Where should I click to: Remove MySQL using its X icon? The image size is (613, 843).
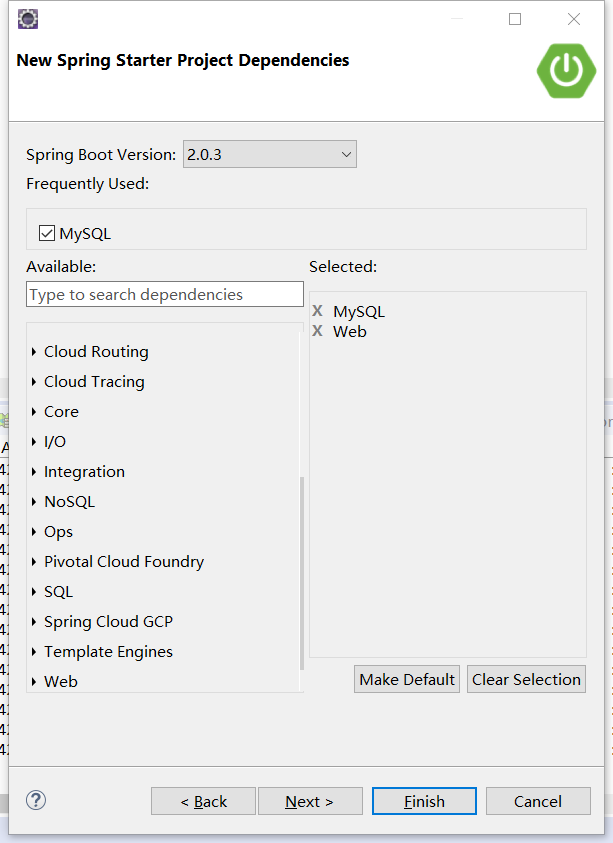(318, 311)
